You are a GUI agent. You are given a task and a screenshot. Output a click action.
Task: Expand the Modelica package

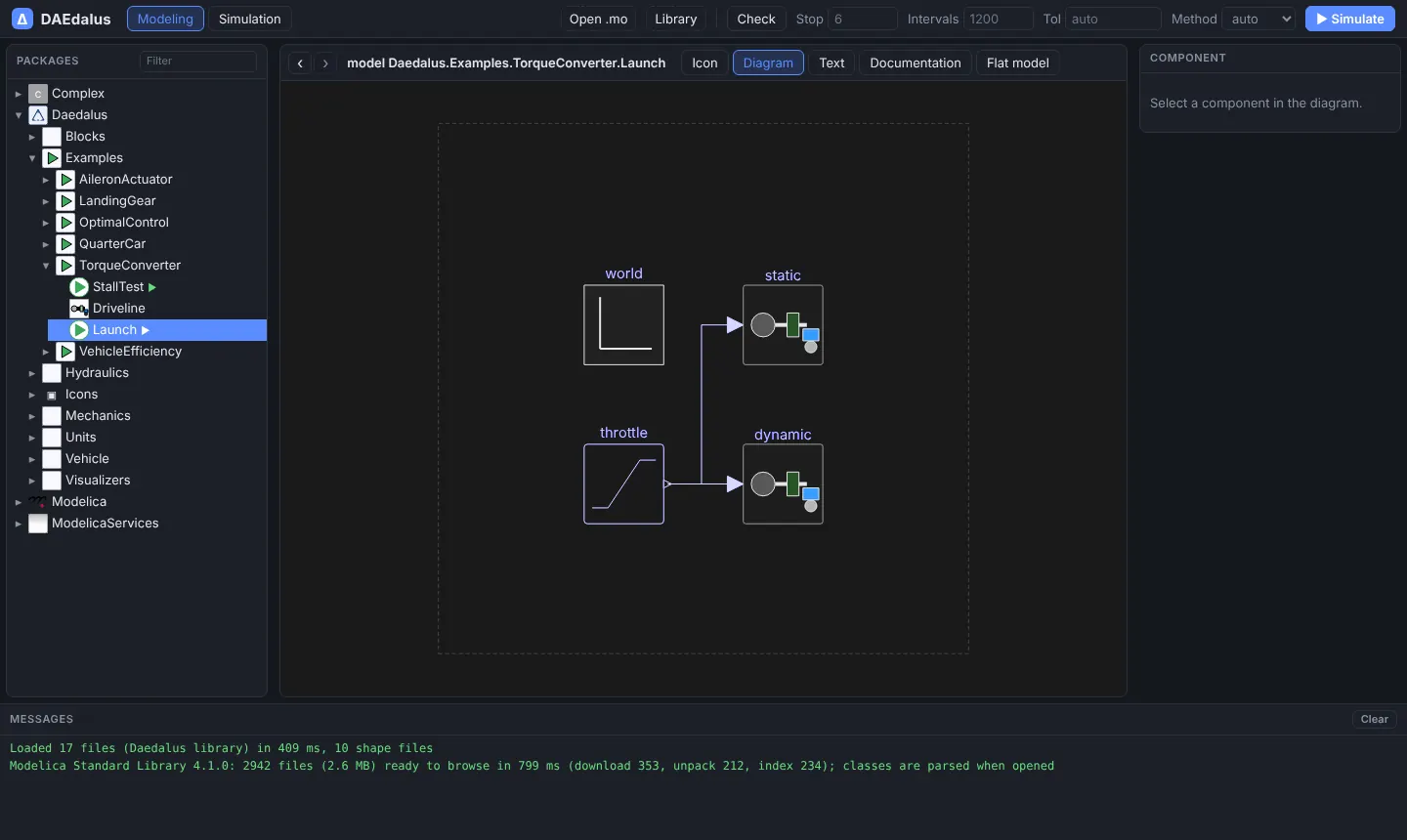(19, 502)
